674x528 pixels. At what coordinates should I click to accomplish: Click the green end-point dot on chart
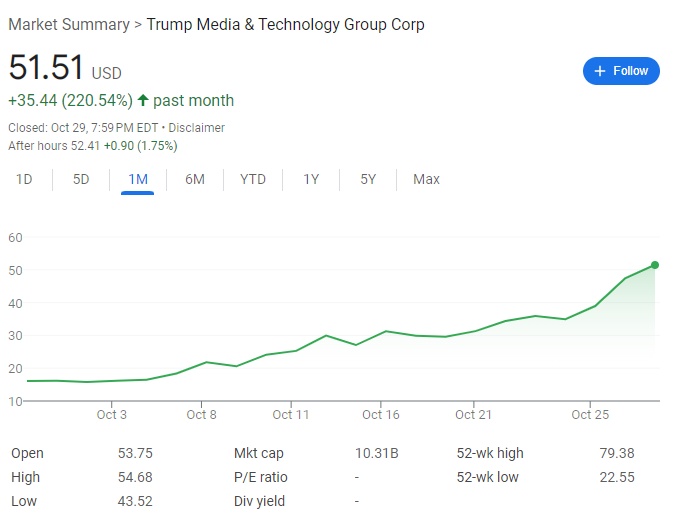655,265
